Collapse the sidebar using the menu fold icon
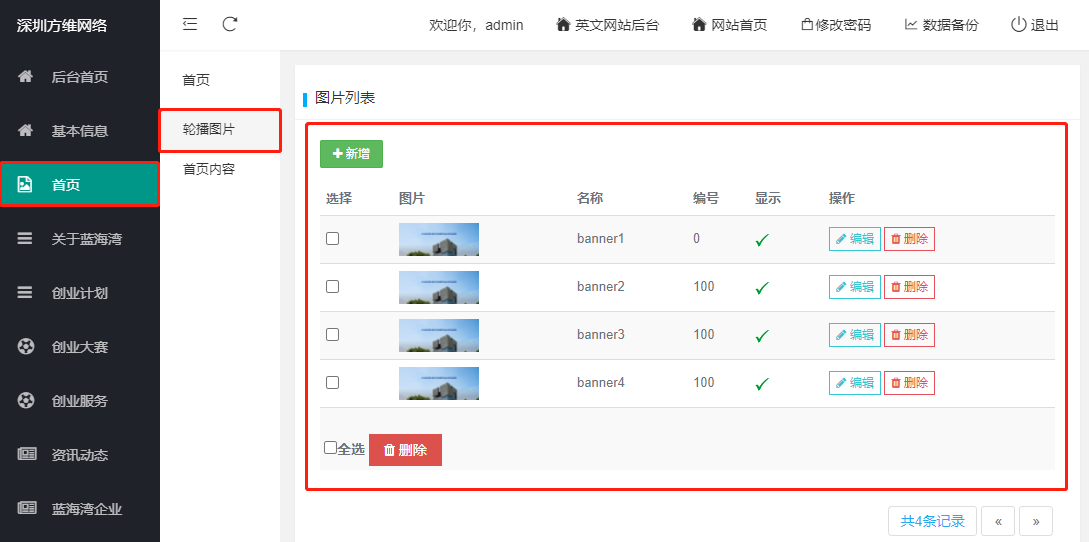This screenshot has width=1089, height=542. [190, 24]
